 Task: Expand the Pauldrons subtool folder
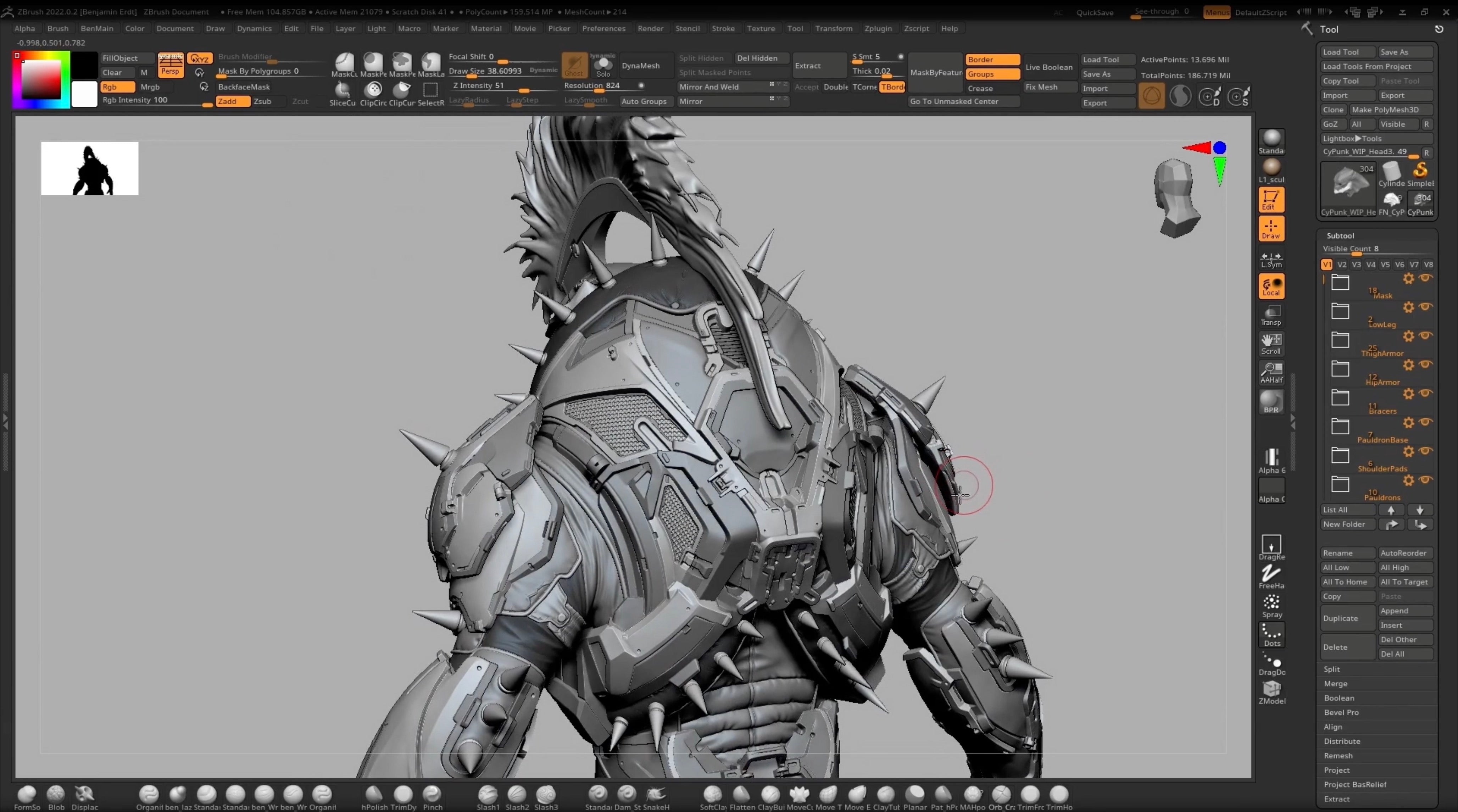coord(1340,484)
